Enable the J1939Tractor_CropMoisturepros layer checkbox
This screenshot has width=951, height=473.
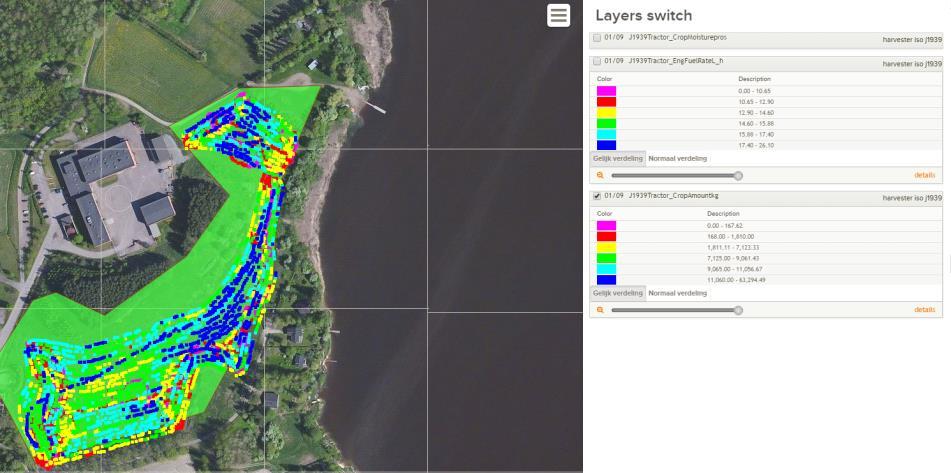tap(597, 38)
